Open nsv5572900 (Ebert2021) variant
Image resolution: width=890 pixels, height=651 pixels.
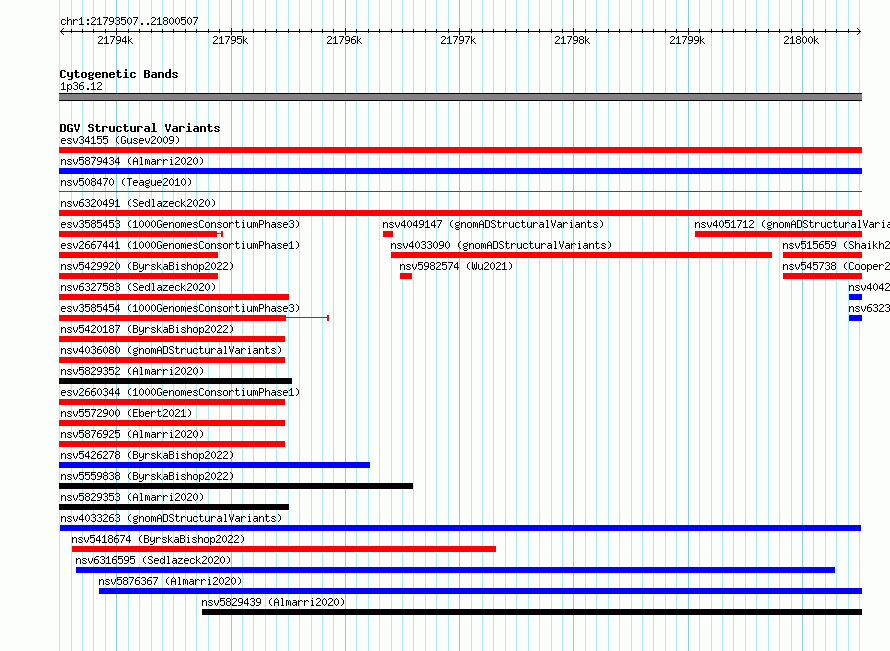pos(126,413)
